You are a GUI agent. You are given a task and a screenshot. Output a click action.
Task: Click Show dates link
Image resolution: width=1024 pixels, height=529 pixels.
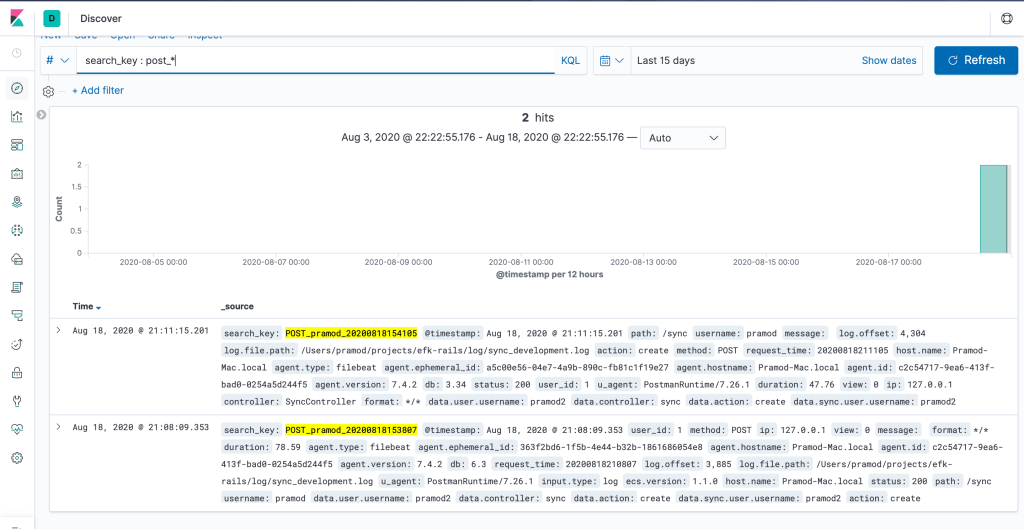(x=888, y=61)
